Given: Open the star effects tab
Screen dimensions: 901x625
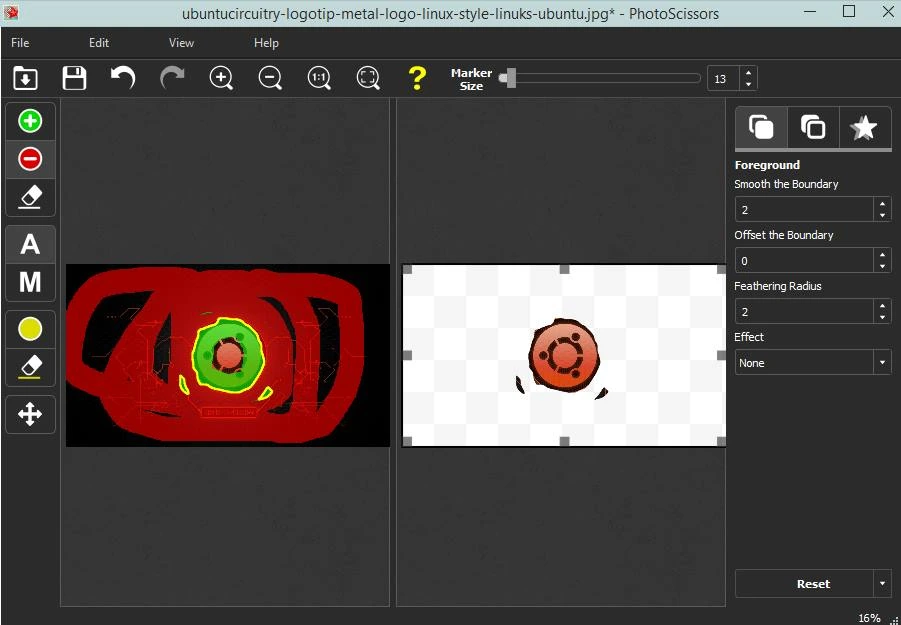Looking at the screenshot, I should pyautogui.click(x=864, y=127).
